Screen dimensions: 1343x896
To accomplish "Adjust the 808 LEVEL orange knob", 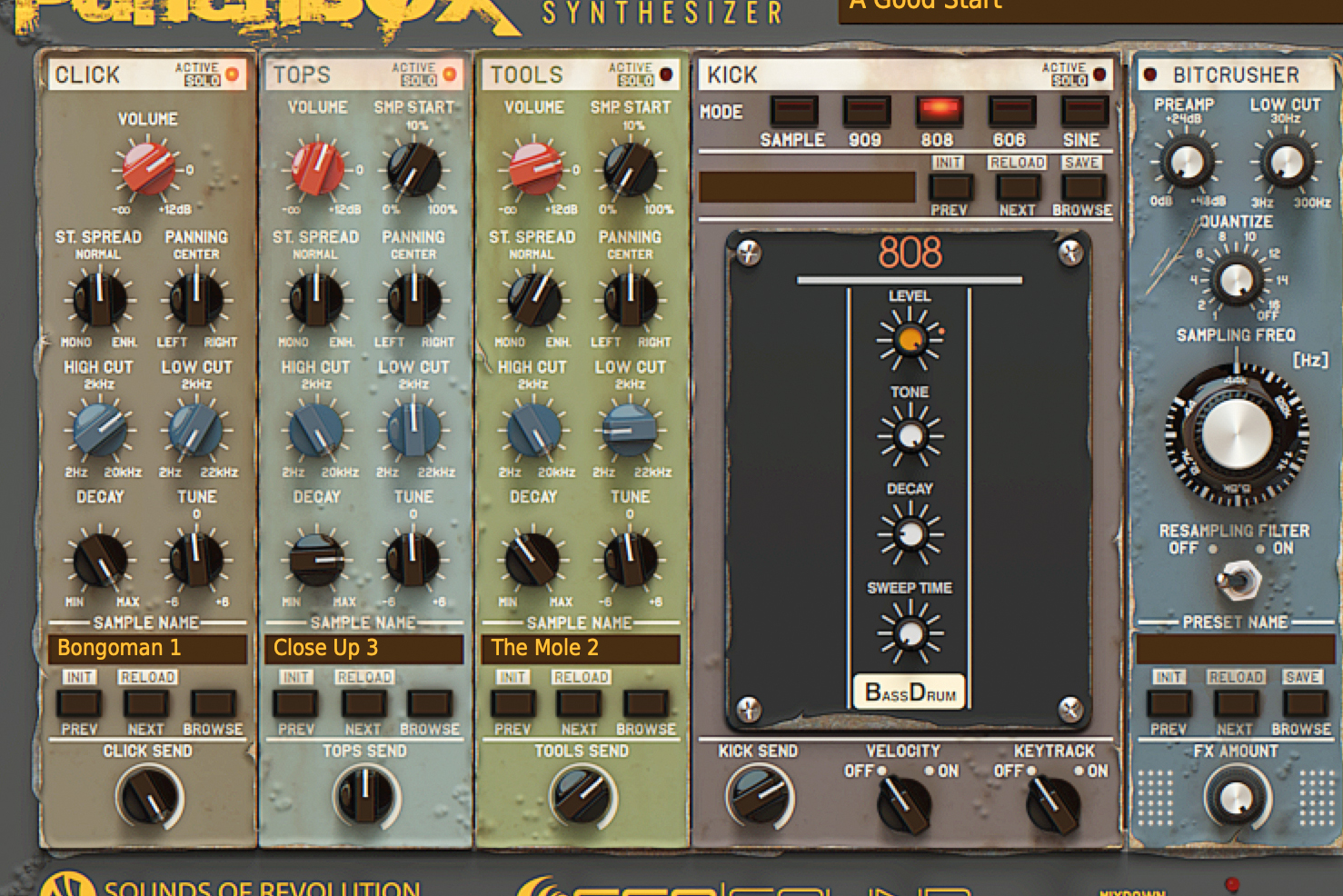I will [x=910, y=339].
